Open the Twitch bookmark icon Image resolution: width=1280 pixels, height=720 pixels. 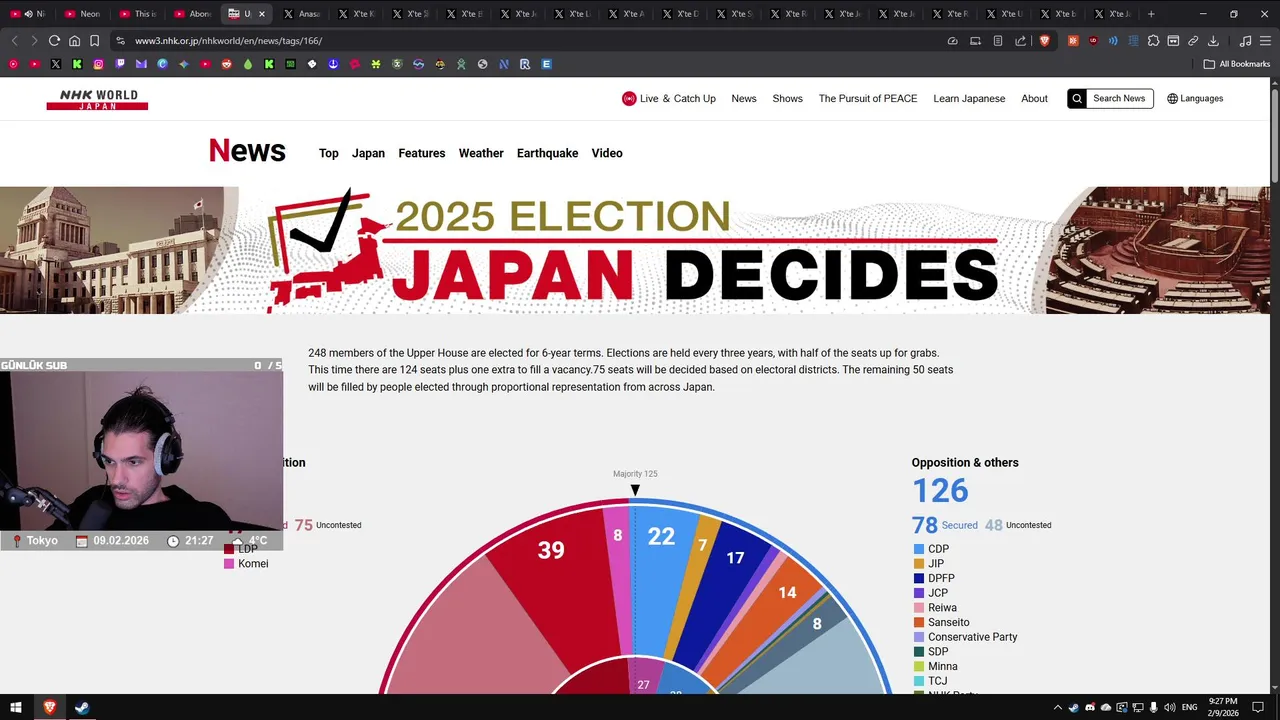pyautogui.click(x=120, y=64)
